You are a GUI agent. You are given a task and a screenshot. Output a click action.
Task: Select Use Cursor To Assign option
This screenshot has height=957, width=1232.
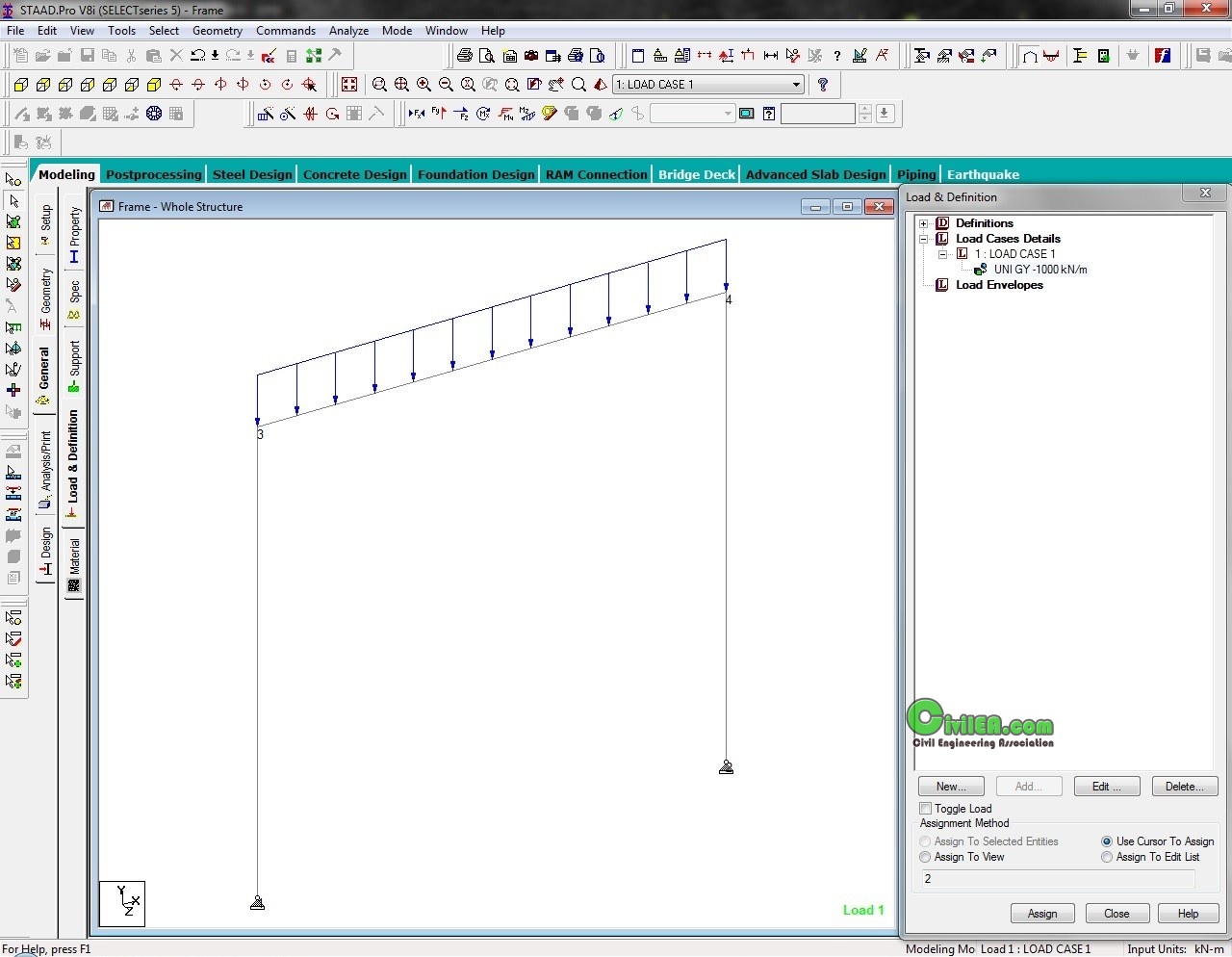[1107, 841]
